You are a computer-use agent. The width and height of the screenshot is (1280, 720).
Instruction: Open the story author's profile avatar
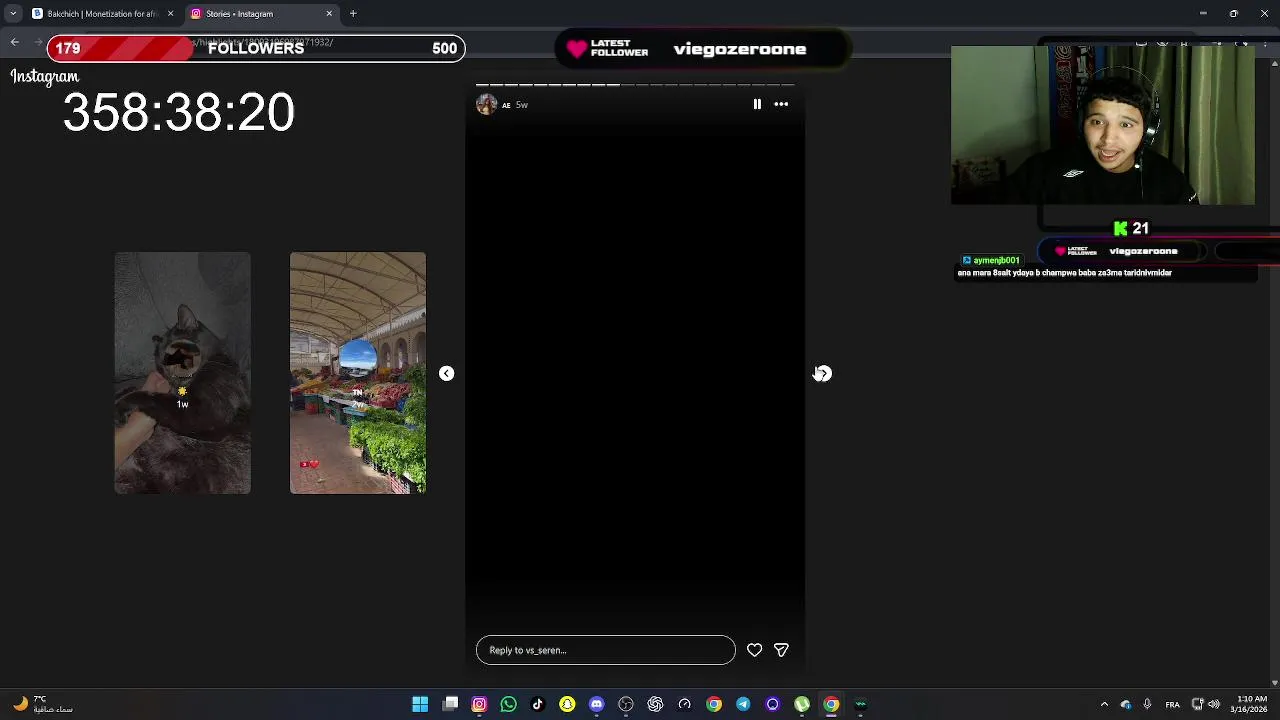pyautogui.click(x=487, y=104)
